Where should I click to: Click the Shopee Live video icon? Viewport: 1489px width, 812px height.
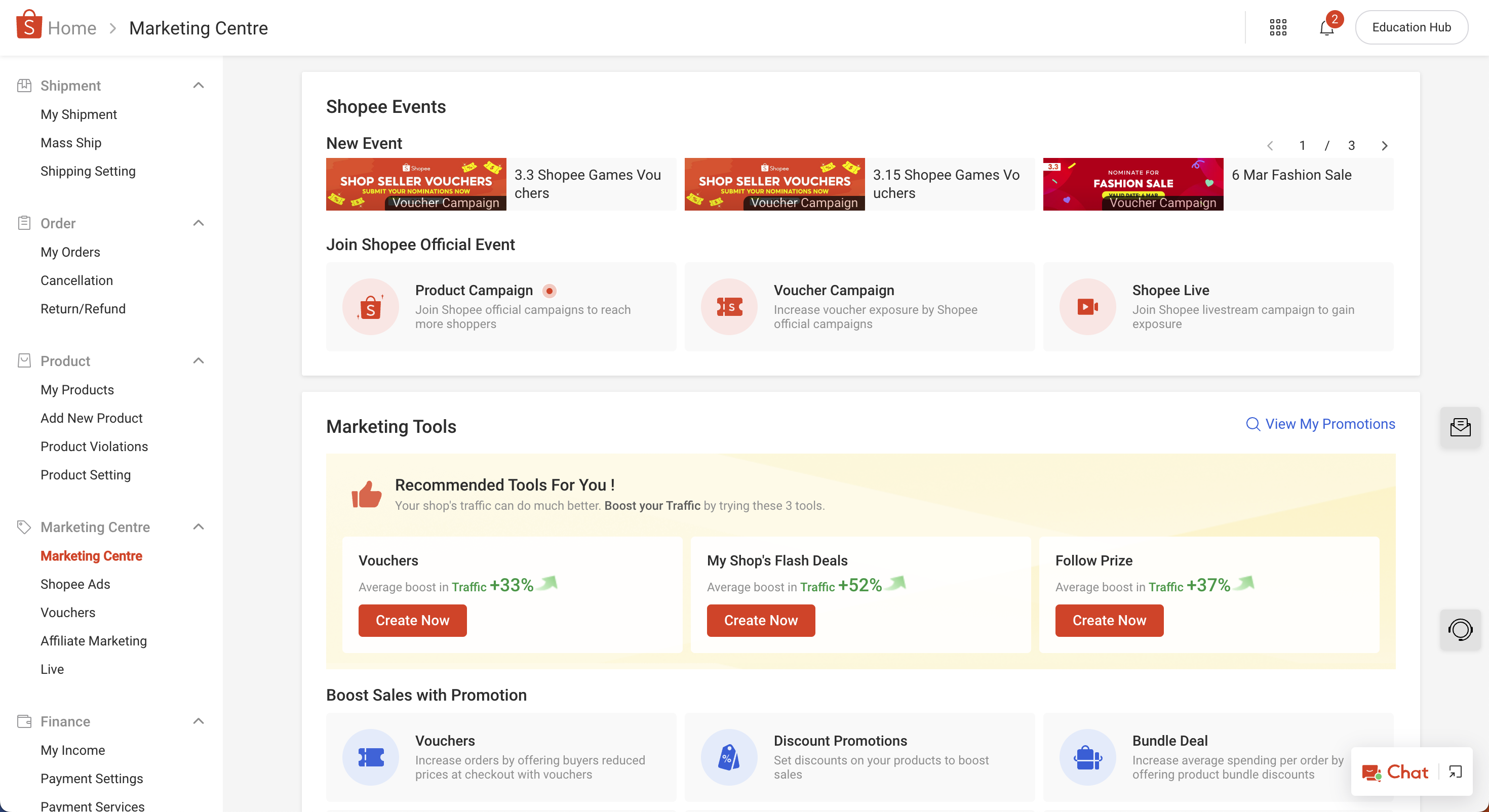coord(1087,307)
